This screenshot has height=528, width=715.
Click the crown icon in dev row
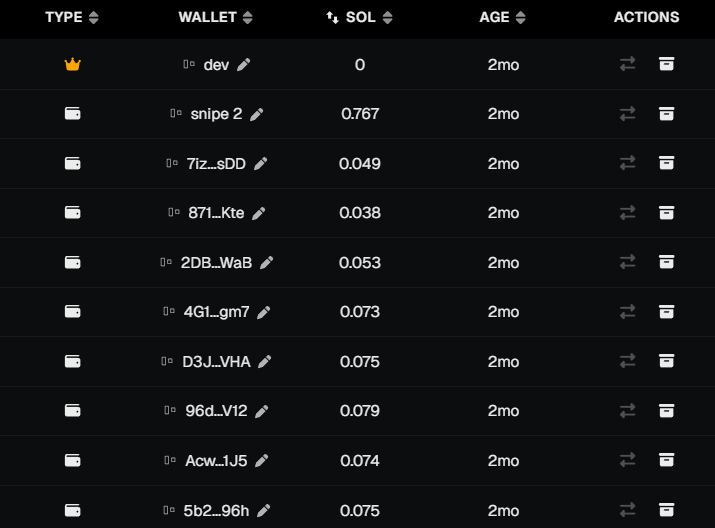pyautogui.click(x=72, y=65)
